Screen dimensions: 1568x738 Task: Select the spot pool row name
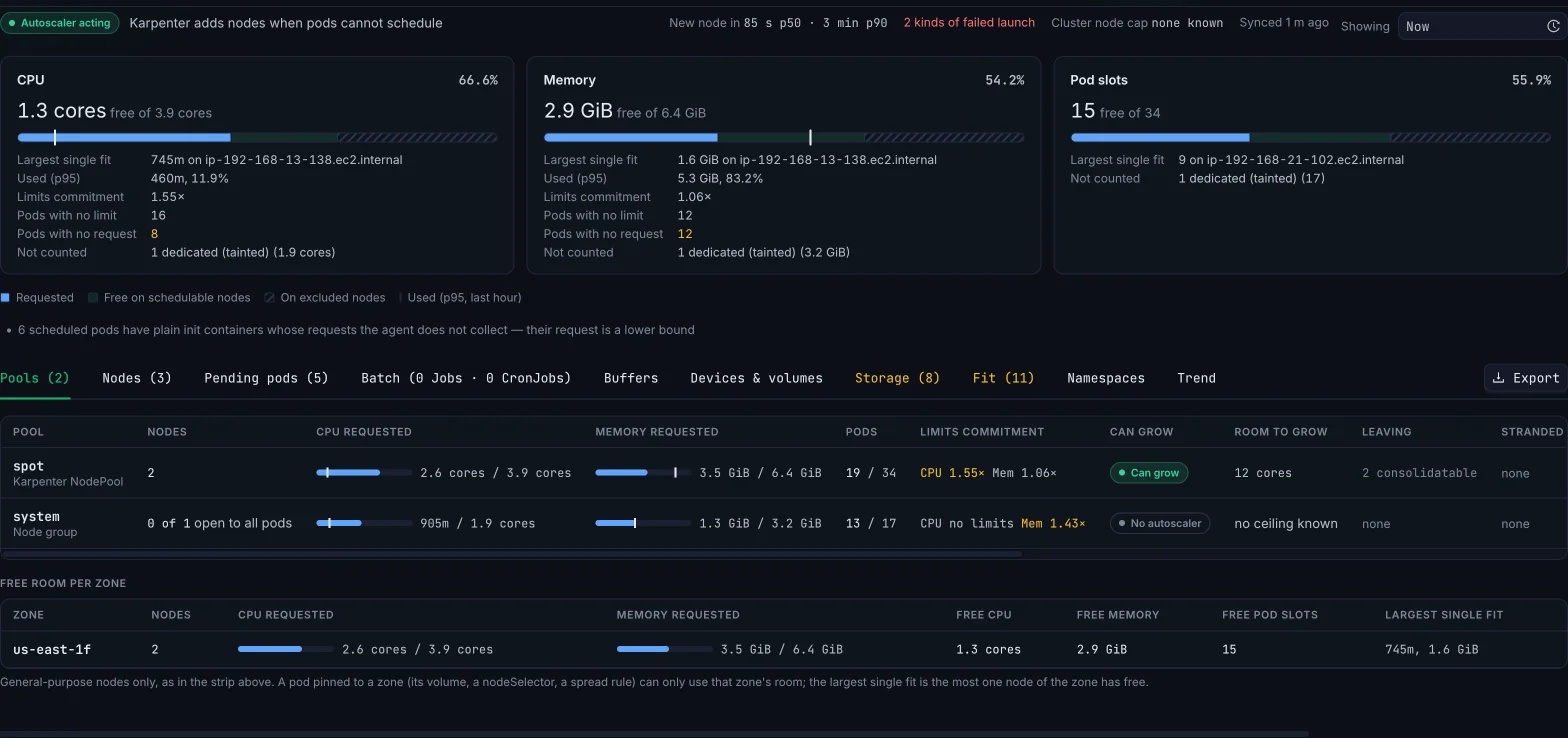tap(28, 466)
